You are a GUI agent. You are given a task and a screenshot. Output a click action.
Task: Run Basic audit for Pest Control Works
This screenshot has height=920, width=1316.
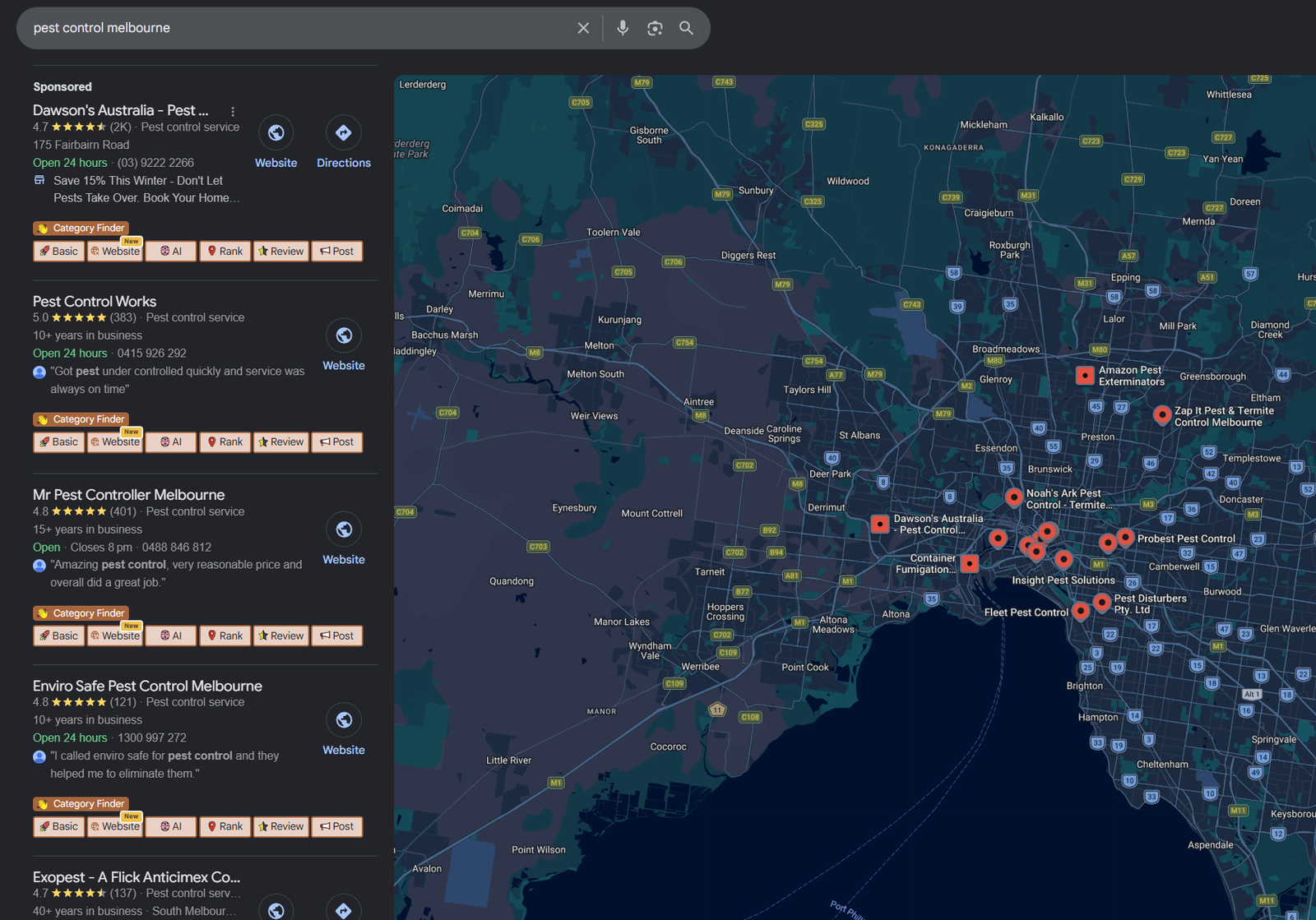(59, 442)
